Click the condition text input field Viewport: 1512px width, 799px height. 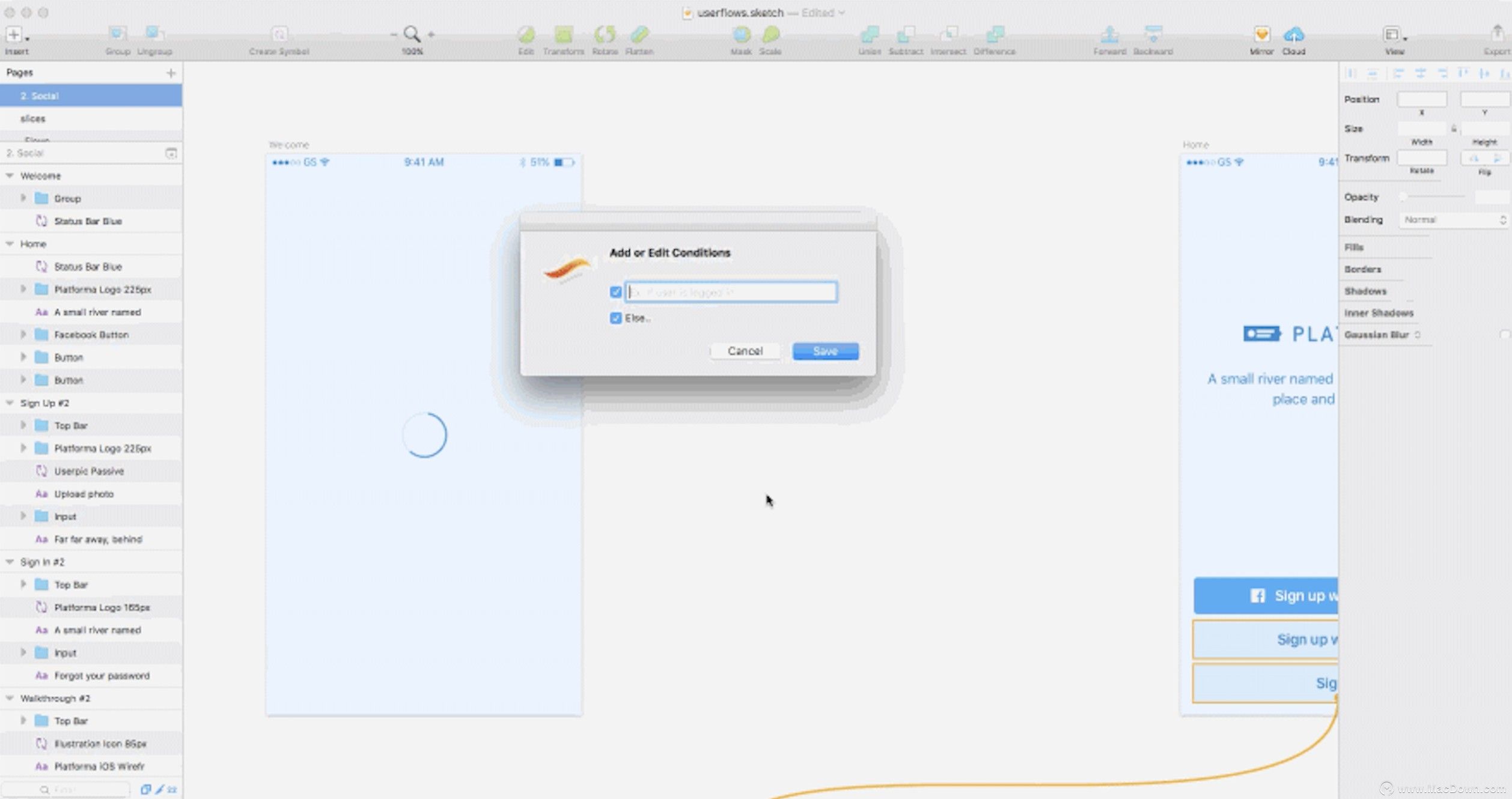(x=731, y=292)
